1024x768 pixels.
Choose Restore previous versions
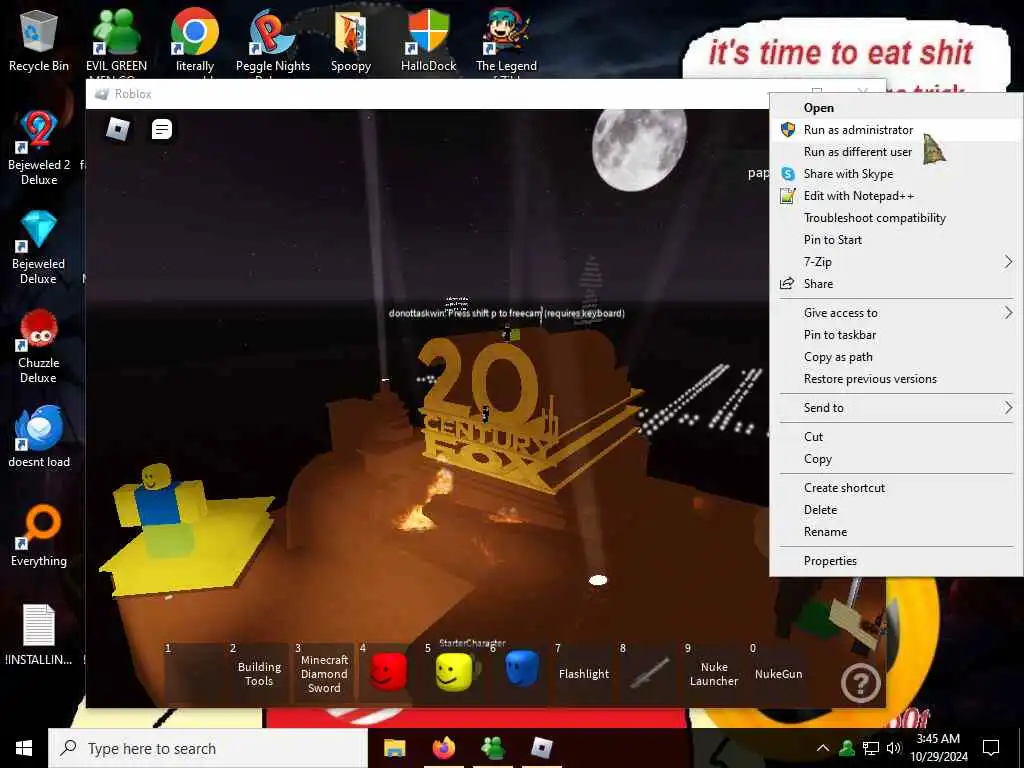point(896,379)
